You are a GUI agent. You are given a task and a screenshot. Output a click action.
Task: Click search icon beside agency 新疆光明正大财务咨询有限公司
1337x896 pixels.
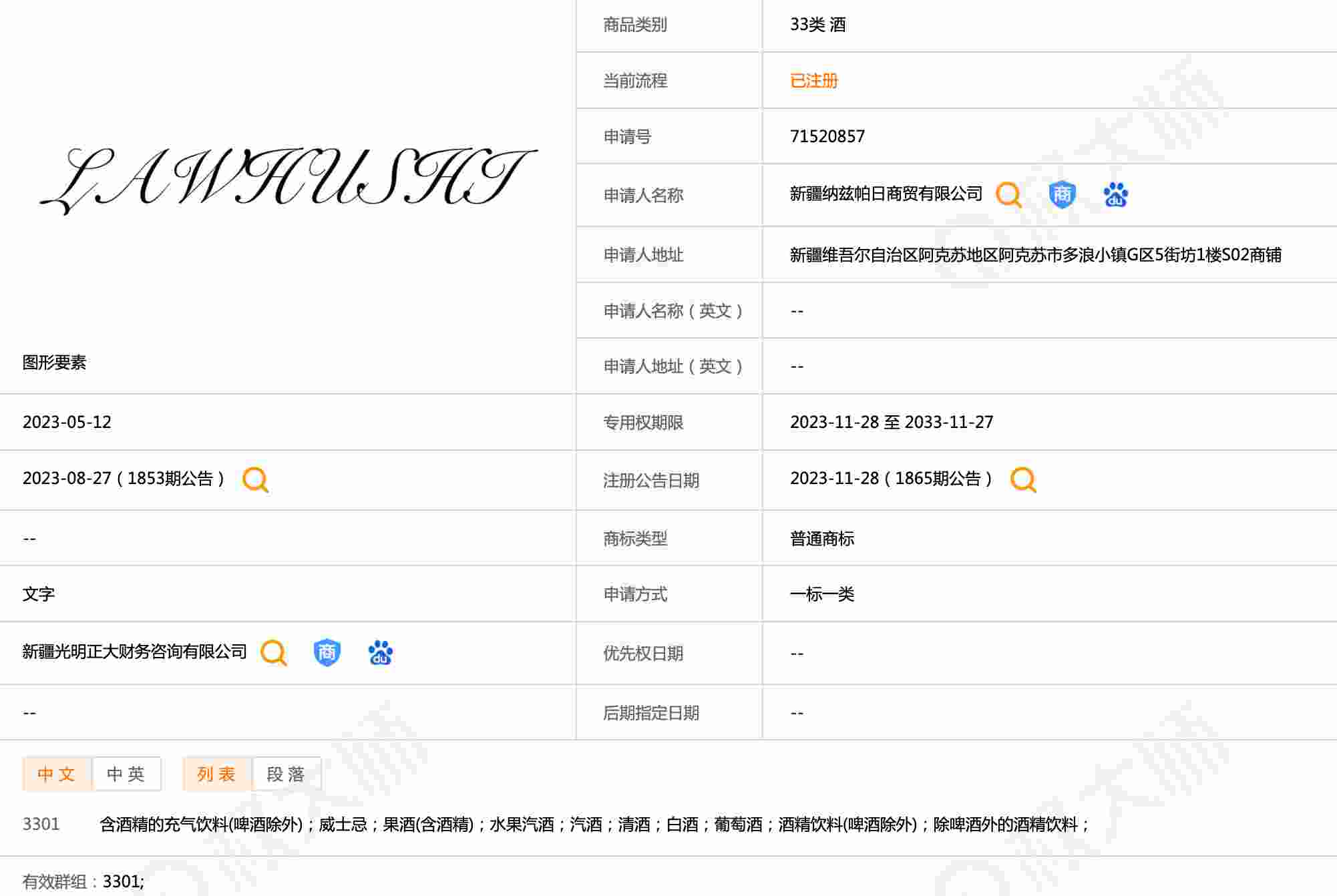tap(273, 652)
